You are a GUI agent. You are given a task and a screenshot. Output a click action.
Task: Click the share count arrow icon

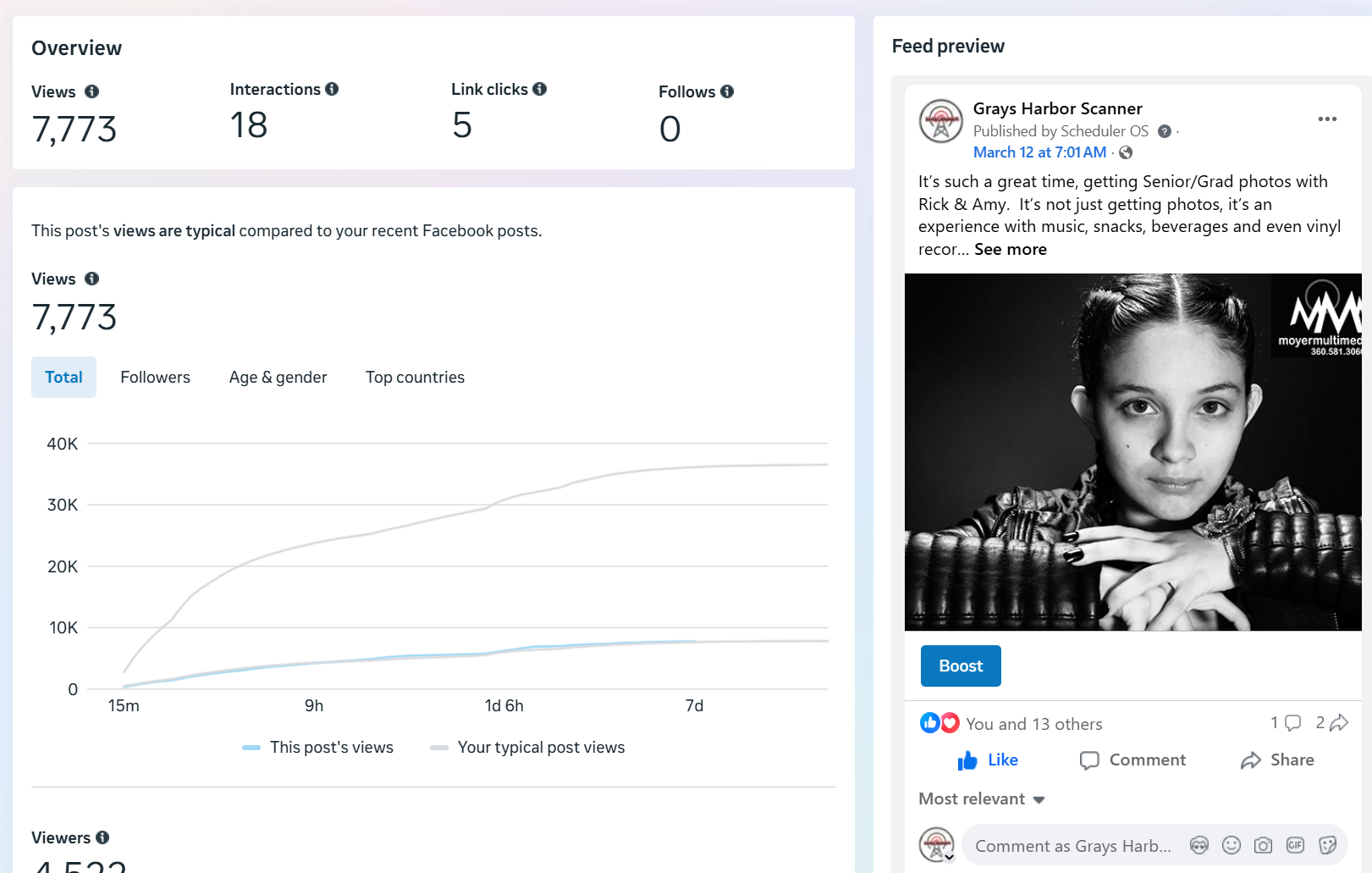[x=1338, y=723]
